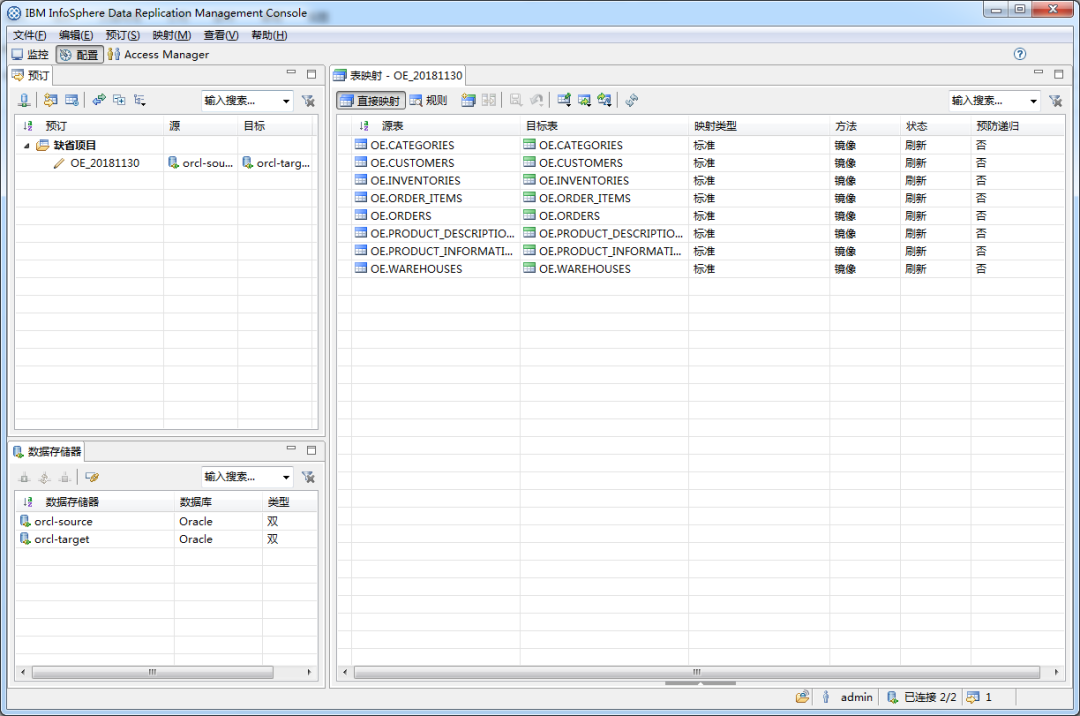Open the 文件(F) menu
The height and width of the screenshot is (716, 1080).
coord(30,35)
